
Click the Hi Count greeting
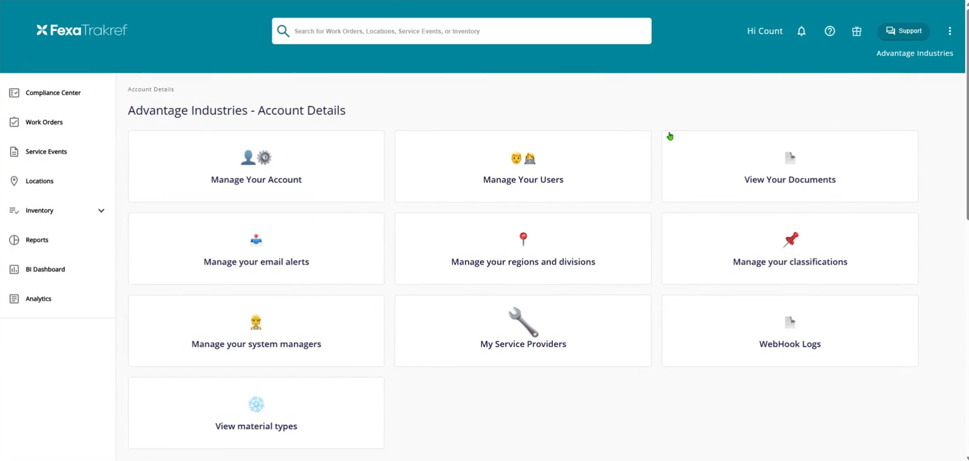point(764,31)
